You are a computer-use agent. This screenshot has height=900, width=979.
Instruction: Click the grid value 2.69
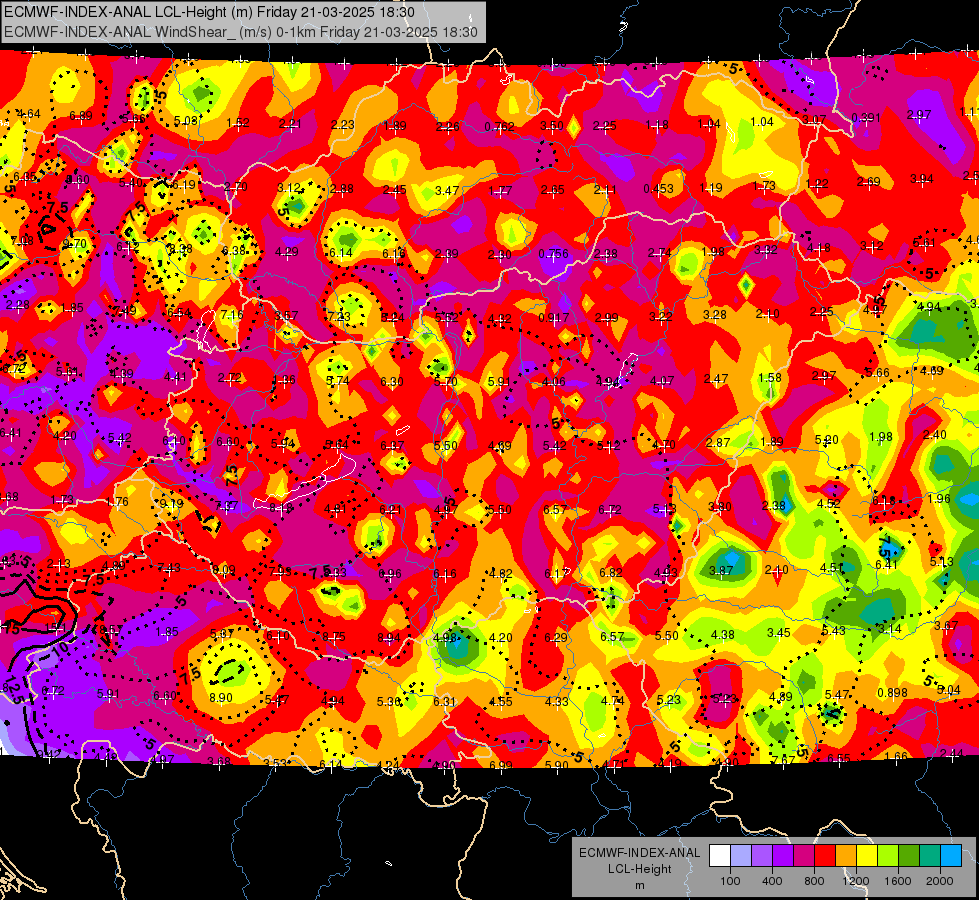[x=868, y=182]
